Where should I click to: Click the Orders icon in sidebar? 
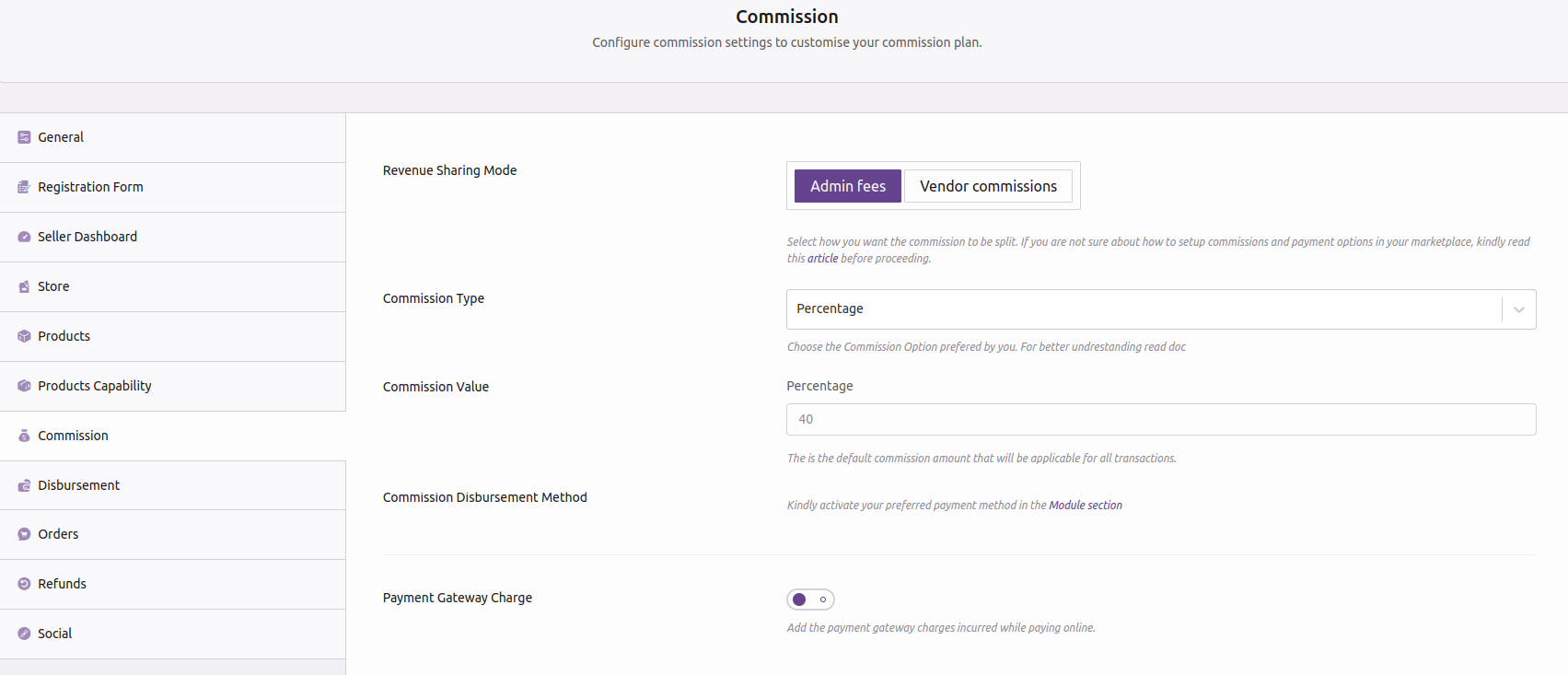[x=24, y=534]
